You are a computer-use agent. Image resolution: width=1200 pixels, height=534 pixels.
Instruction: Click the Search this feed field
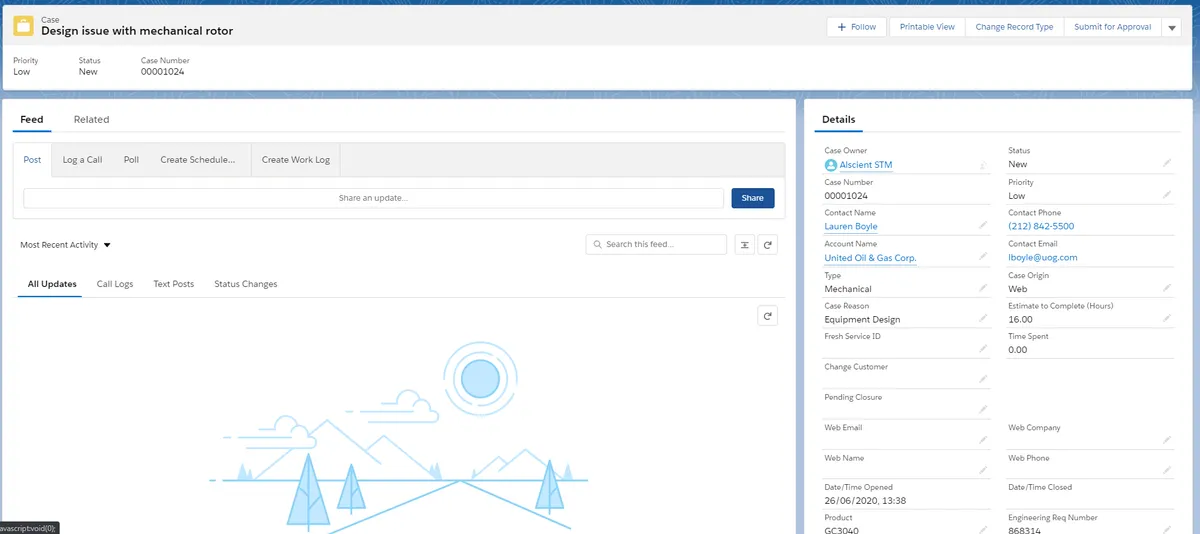point(656,244)
